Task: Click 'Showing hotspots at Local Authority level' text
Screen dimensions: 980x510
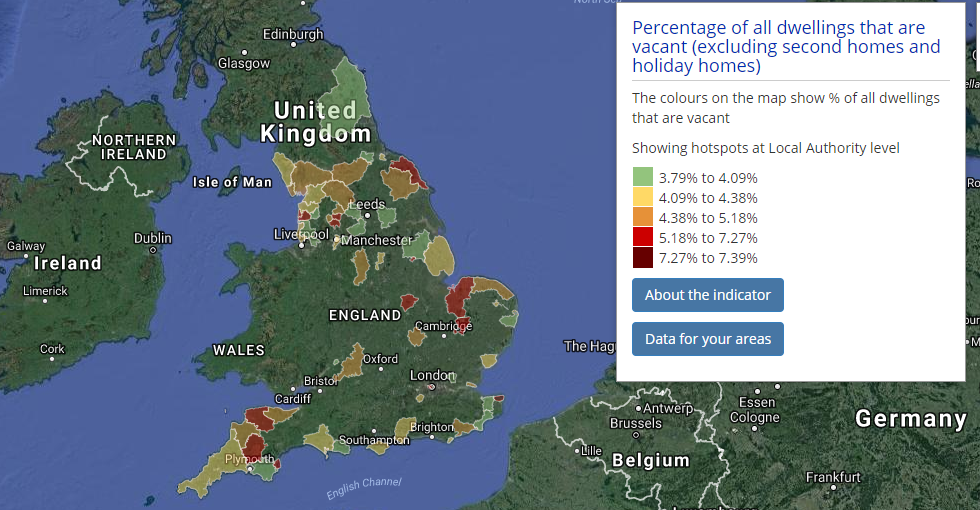Action: tap(766, 148)
